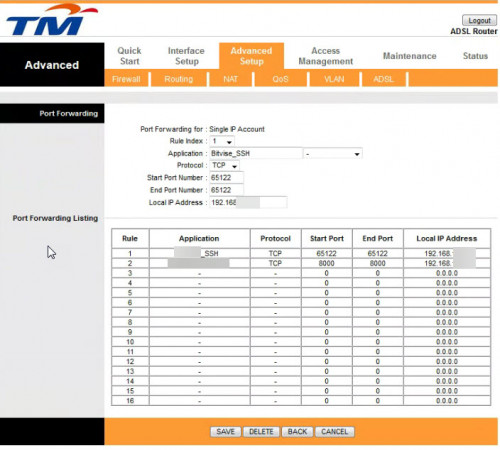Click the DELETE button
This screenshot has height=450, width=500.
(x=261, y=432)
